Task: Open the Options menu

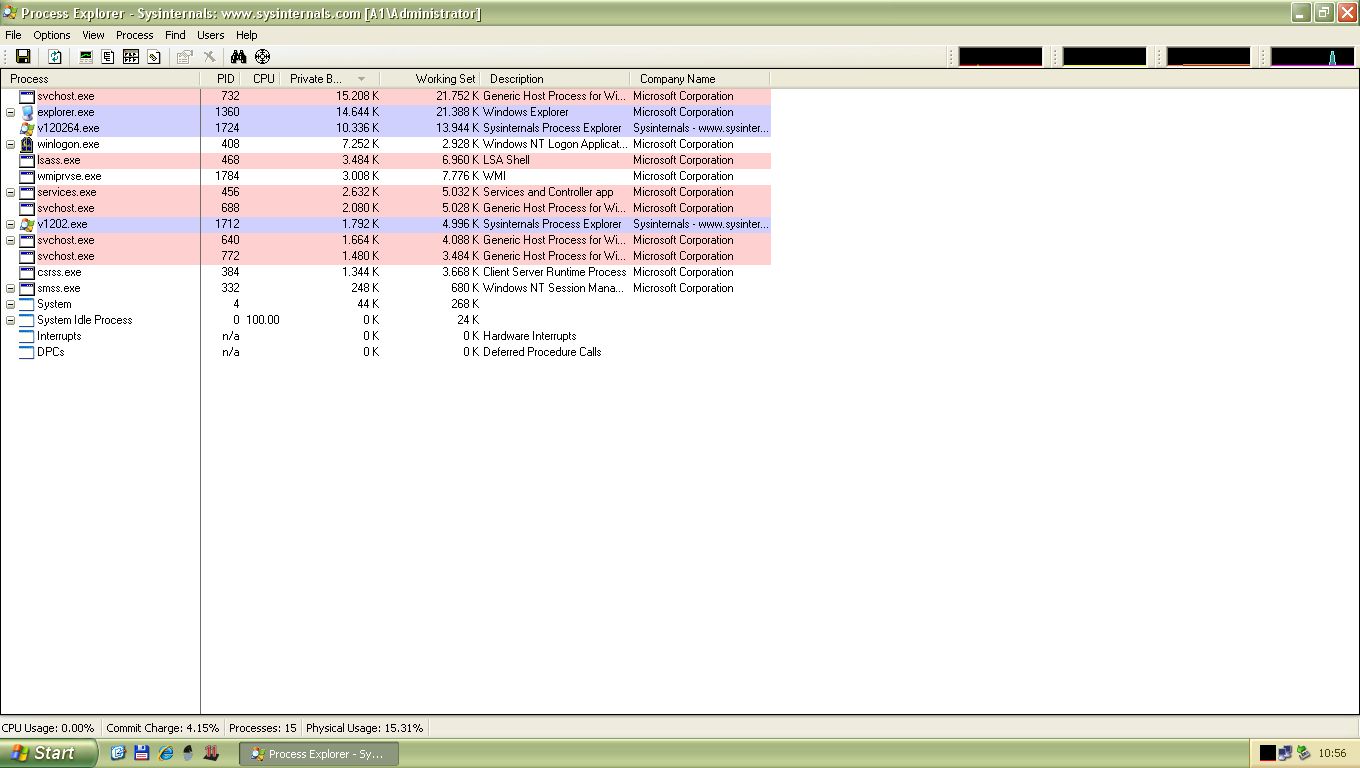Action: pyautogui.click(x=52, y=35)
